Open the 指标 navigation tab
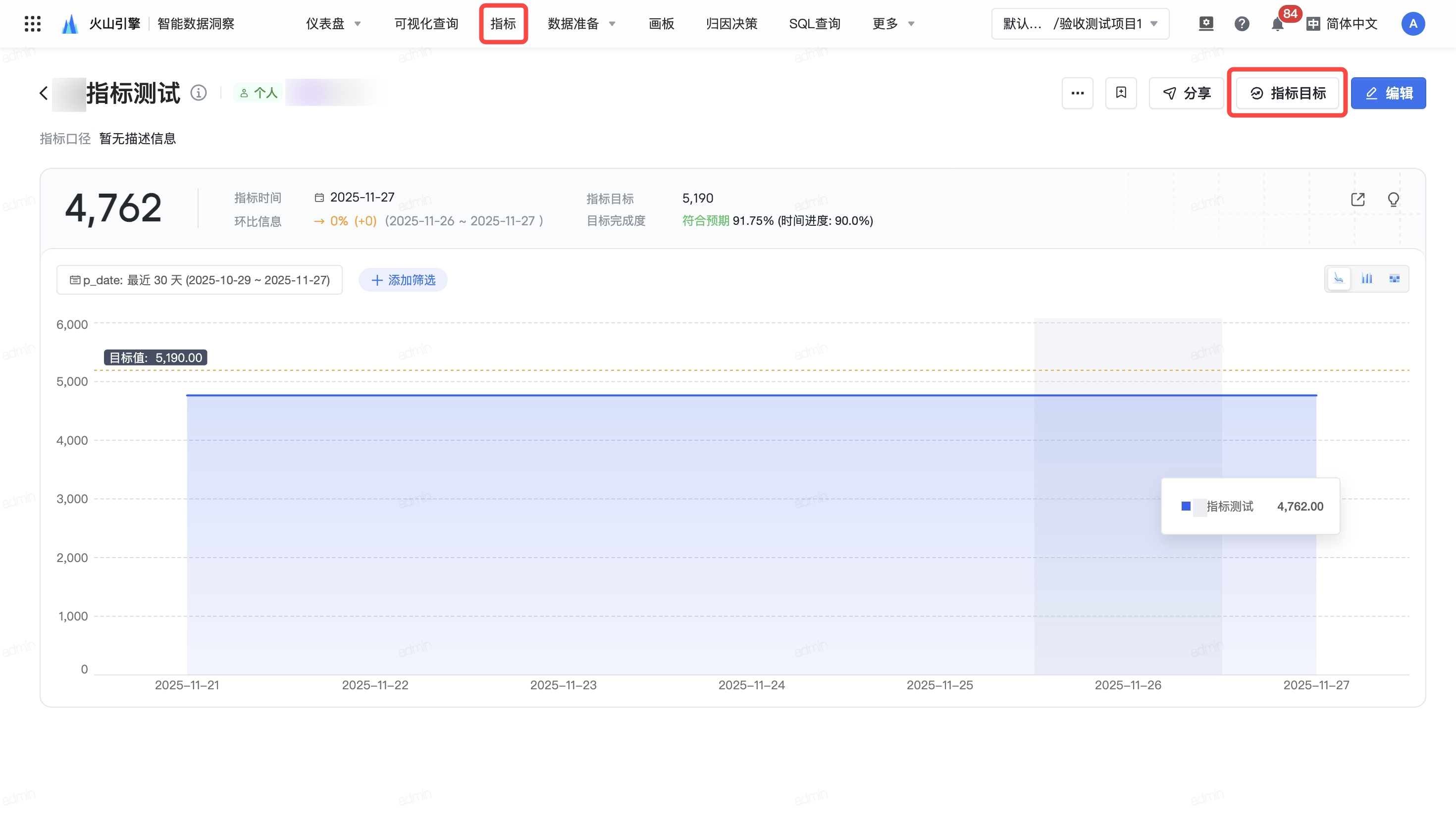Viewport: 1456px width, 823px height. [x=503, y=24]
